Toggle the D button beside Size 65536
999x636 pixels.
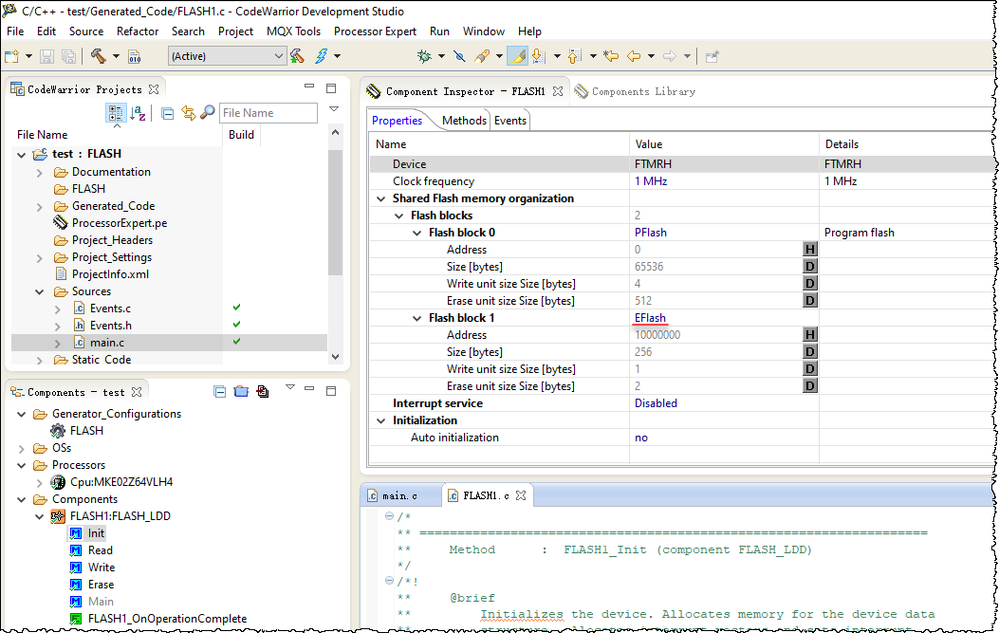click(x=810, y=267)
